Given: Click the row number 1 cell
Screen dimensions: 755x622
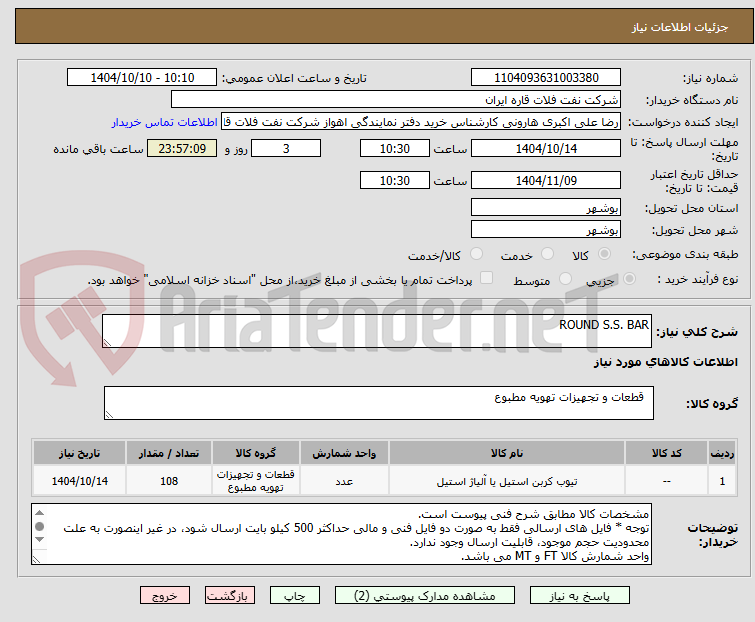Looking at the screenshot, I should click(722, 481).
